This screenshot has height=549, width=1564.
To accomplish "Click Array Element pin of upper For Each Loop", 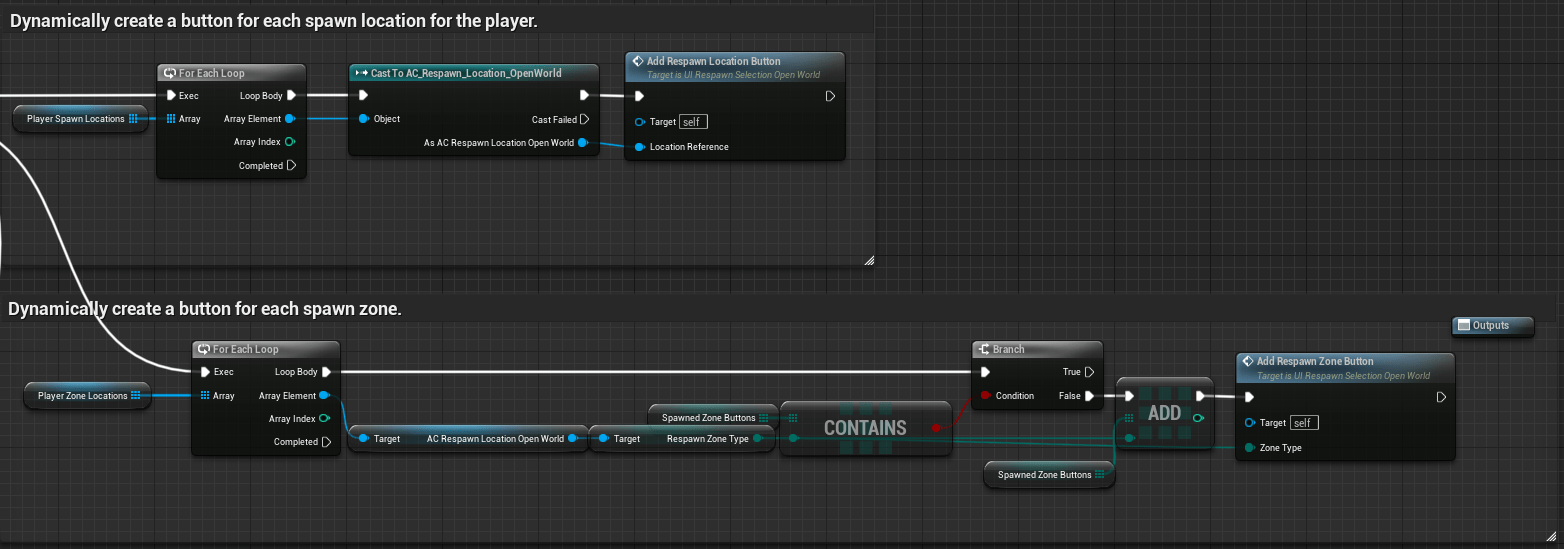I will (290, 119).
